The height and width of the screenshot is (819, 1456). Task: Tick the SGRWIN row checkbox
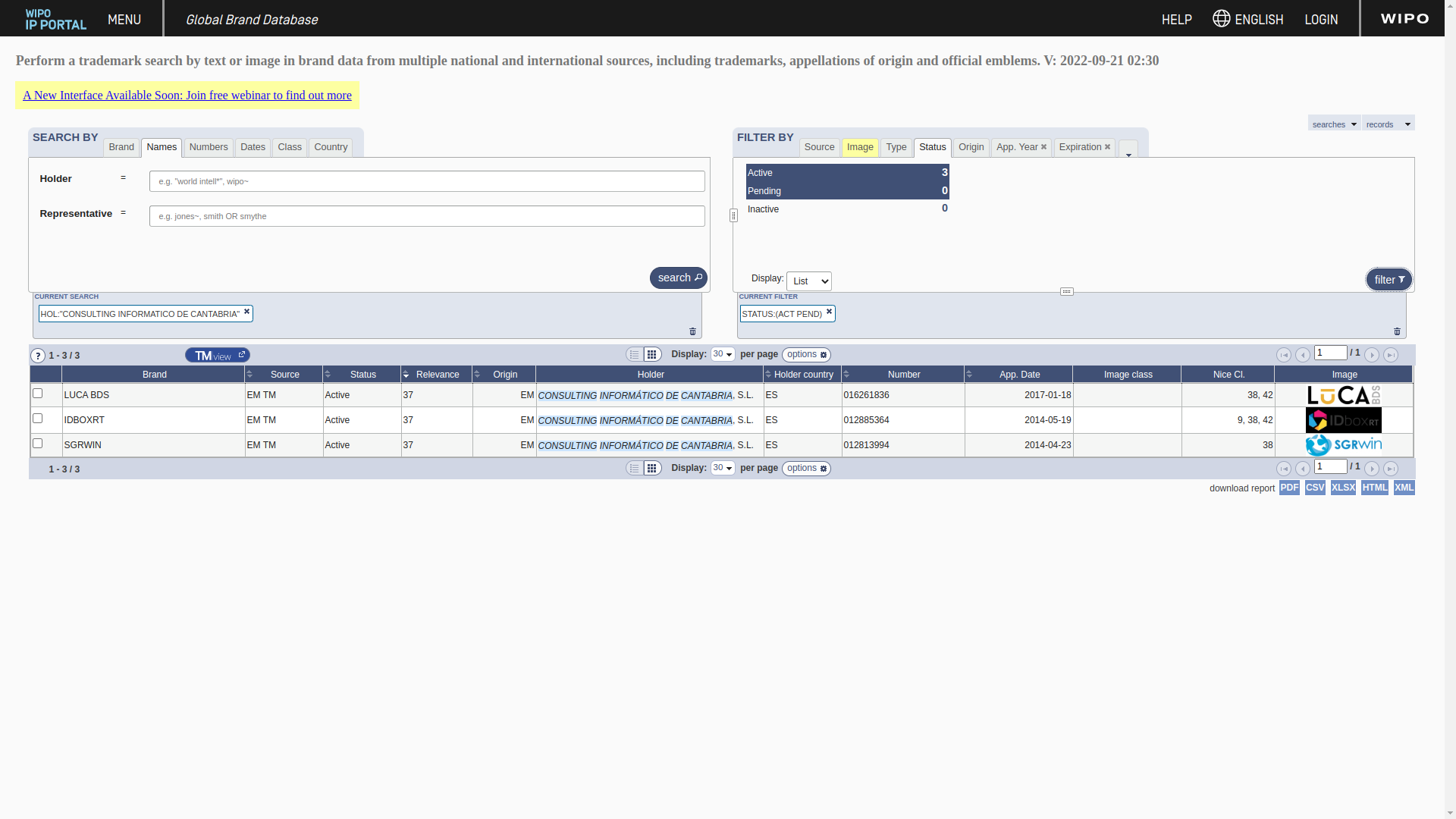click(37, 444)
